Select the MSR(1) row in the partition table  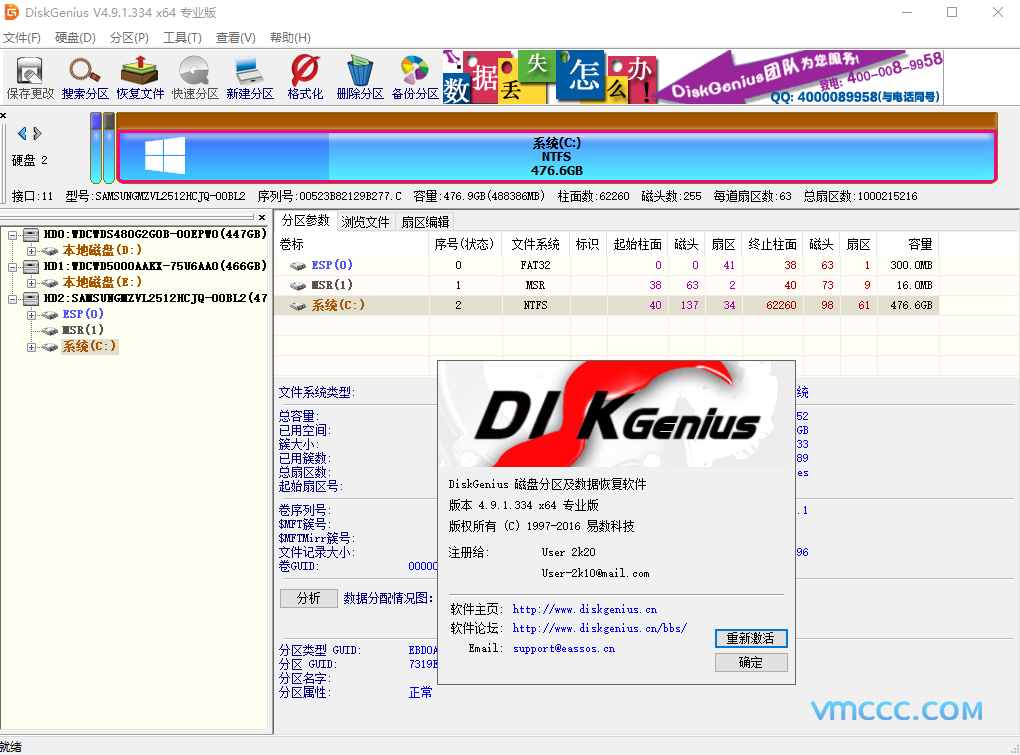(x=606, y=285)
